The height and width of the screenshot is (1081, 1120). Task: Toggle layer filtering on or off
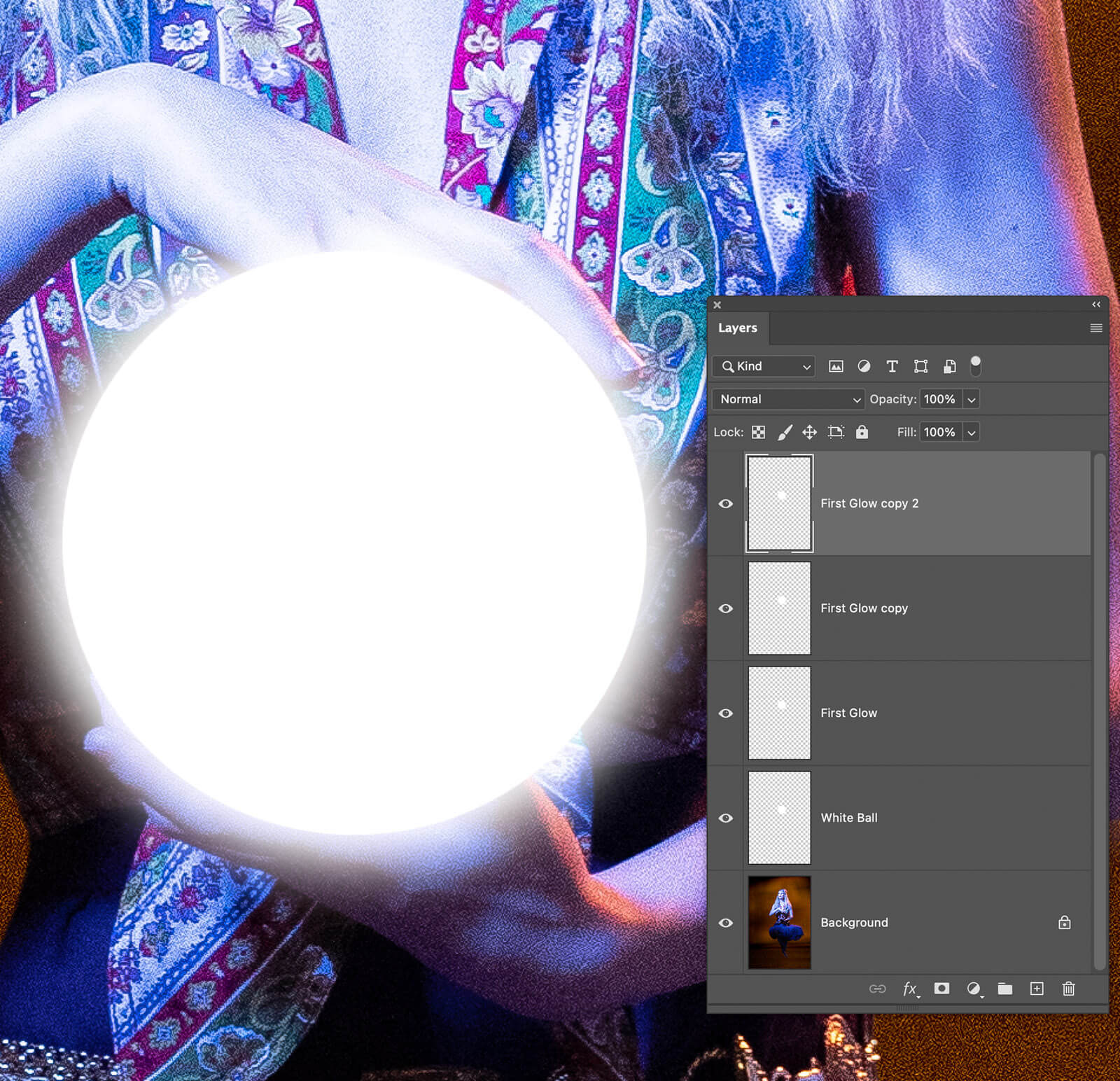[975, 365]
